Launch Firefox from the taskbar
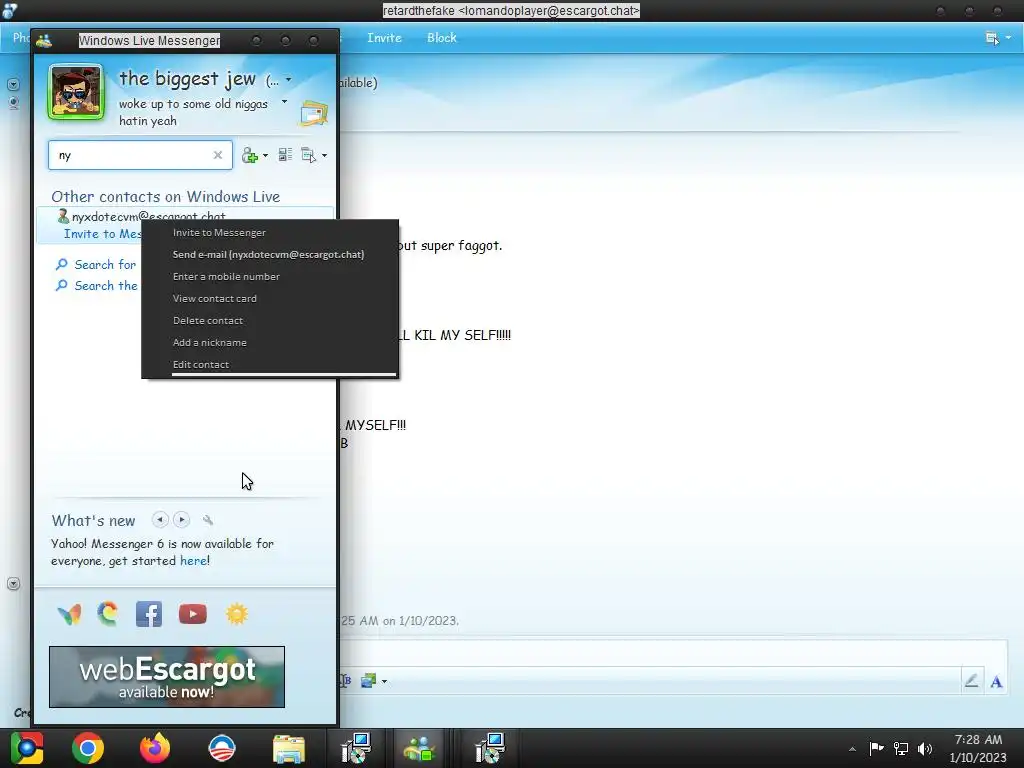The width and height of the screenshot is (1024, 768). point(155,748)
